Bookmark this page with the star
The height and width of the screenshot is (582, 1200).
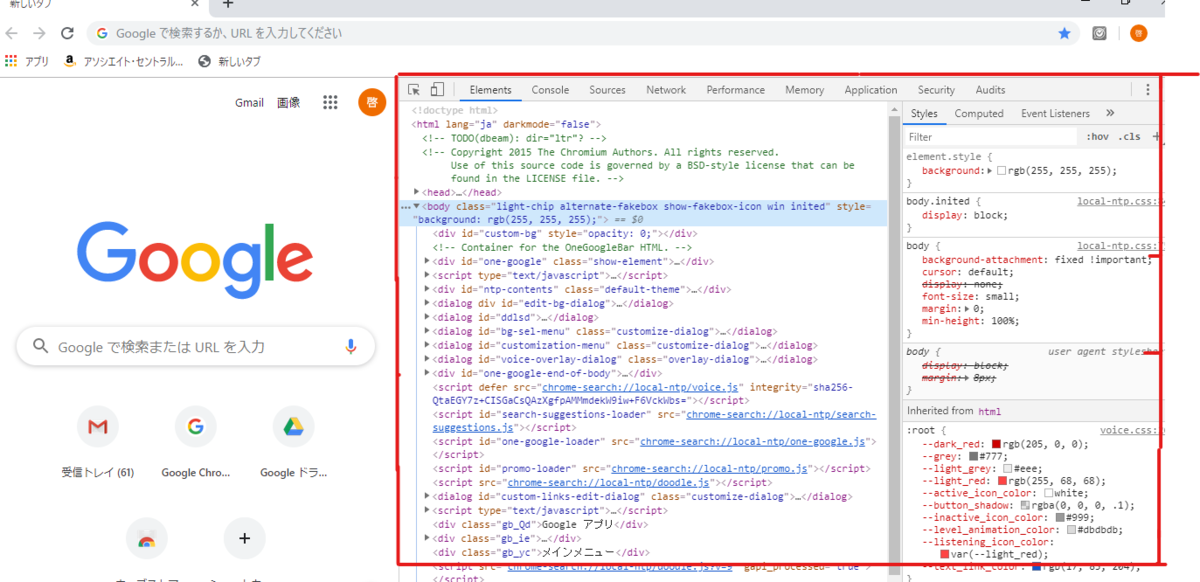1064,33
